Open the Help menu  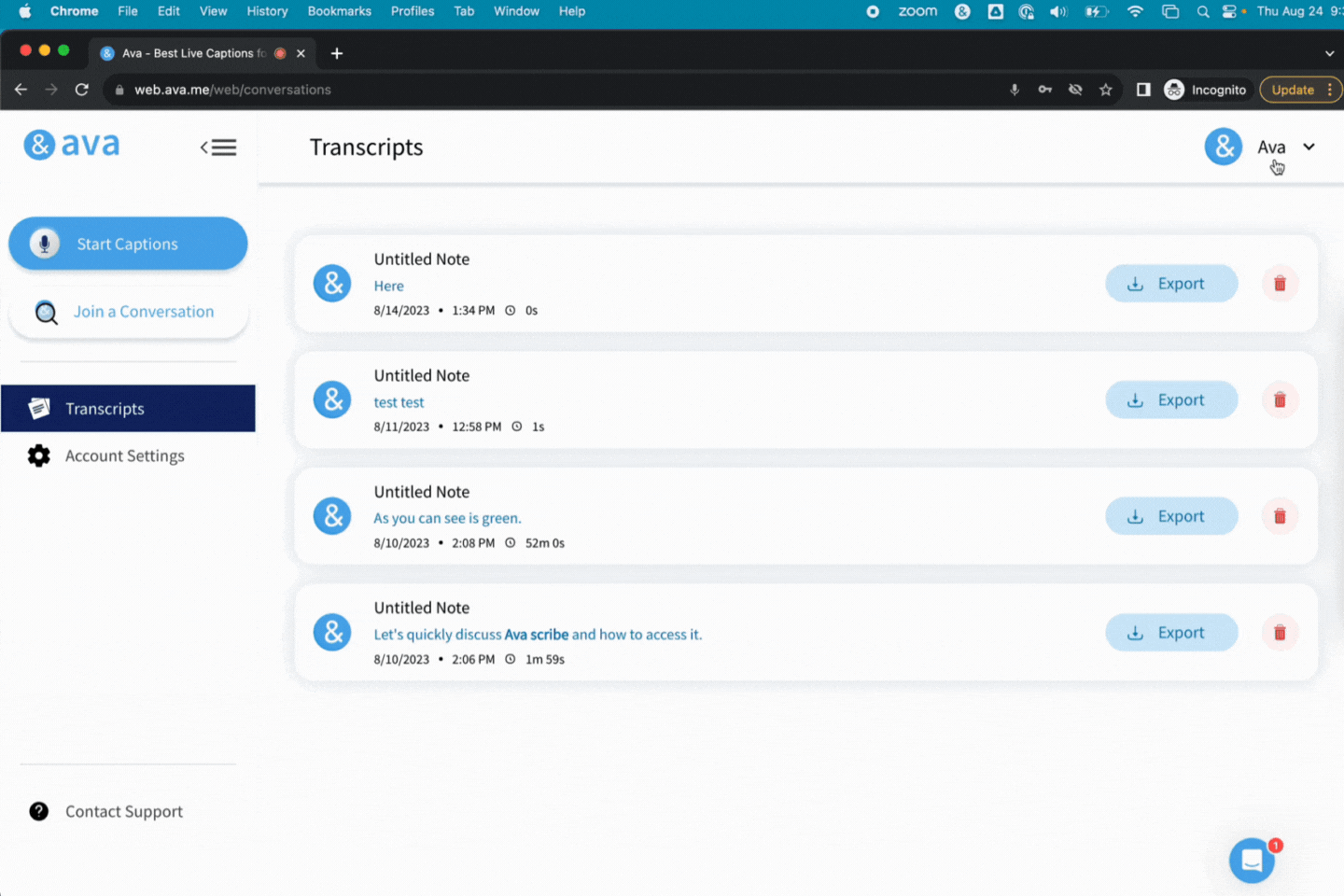572,11
